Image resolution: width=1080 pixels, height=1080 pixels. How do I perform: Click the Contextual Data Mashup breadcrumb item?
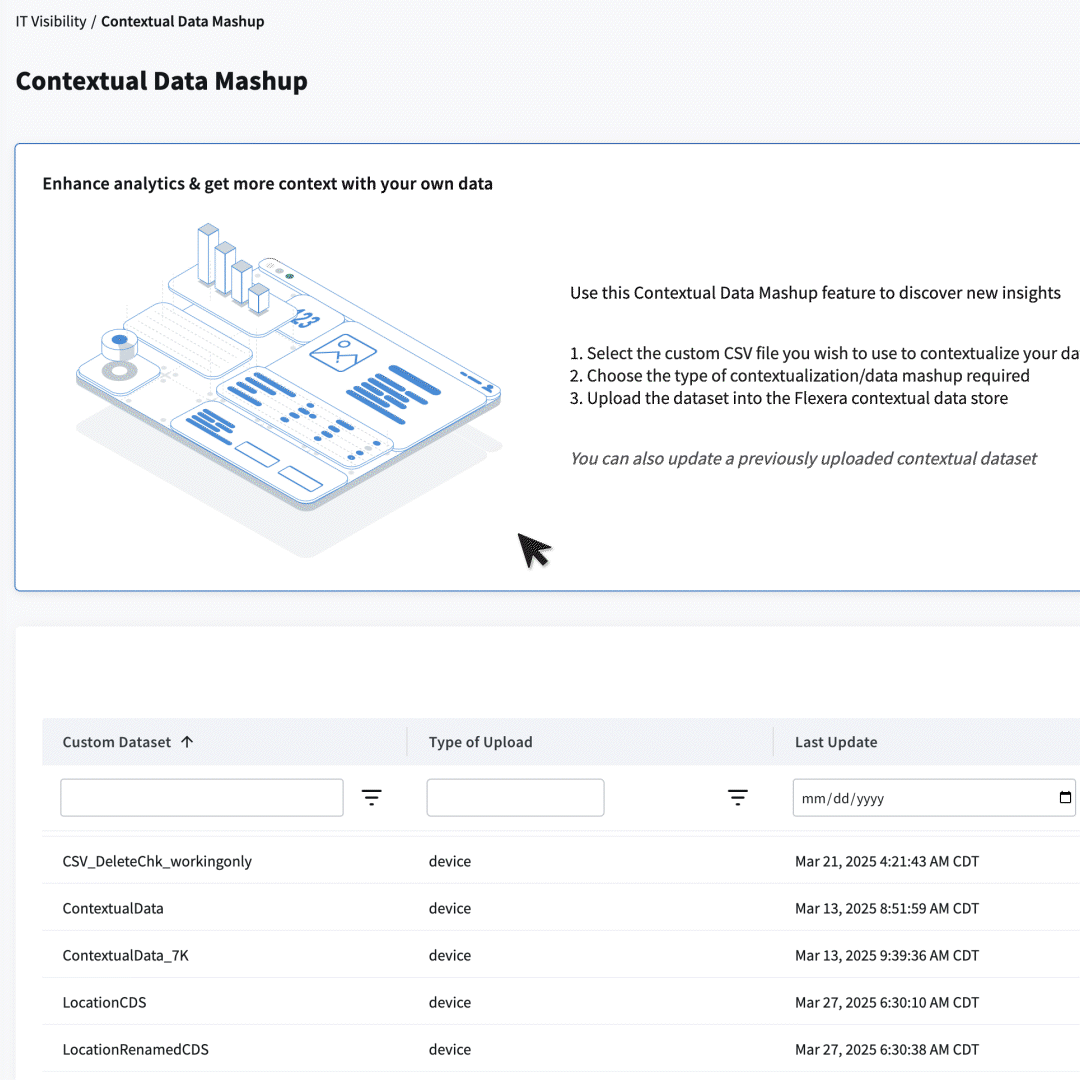tap(182, 21)
